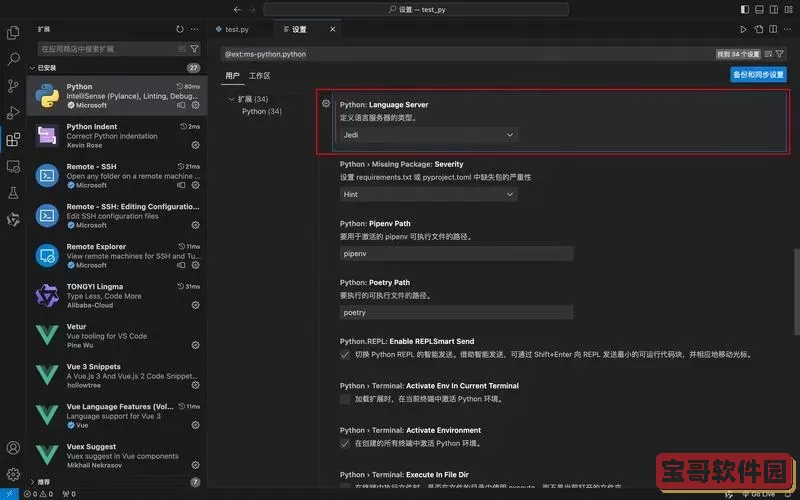Run Python file with play button
Screen dimensions: 800x500
(x=743, y=29)
